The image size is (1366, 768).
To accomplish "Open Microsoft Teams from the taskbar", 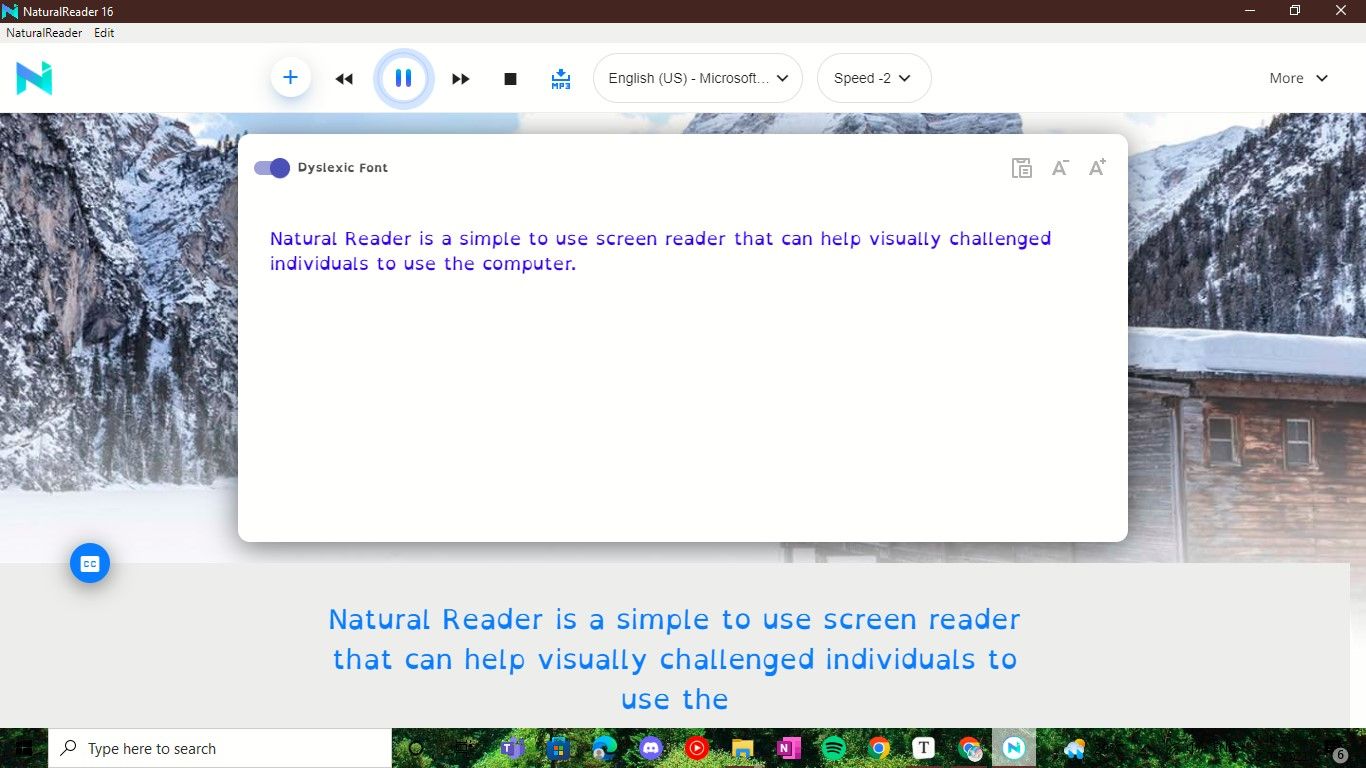I will [513, 748].
